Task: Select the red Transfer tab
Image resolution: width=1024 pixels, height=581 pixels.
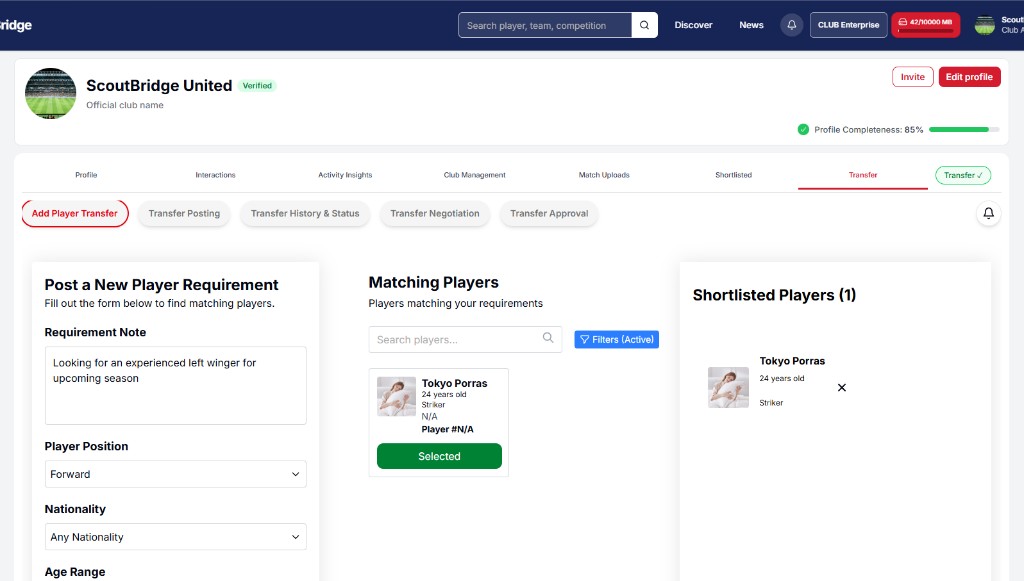Action: coord(863,175)
